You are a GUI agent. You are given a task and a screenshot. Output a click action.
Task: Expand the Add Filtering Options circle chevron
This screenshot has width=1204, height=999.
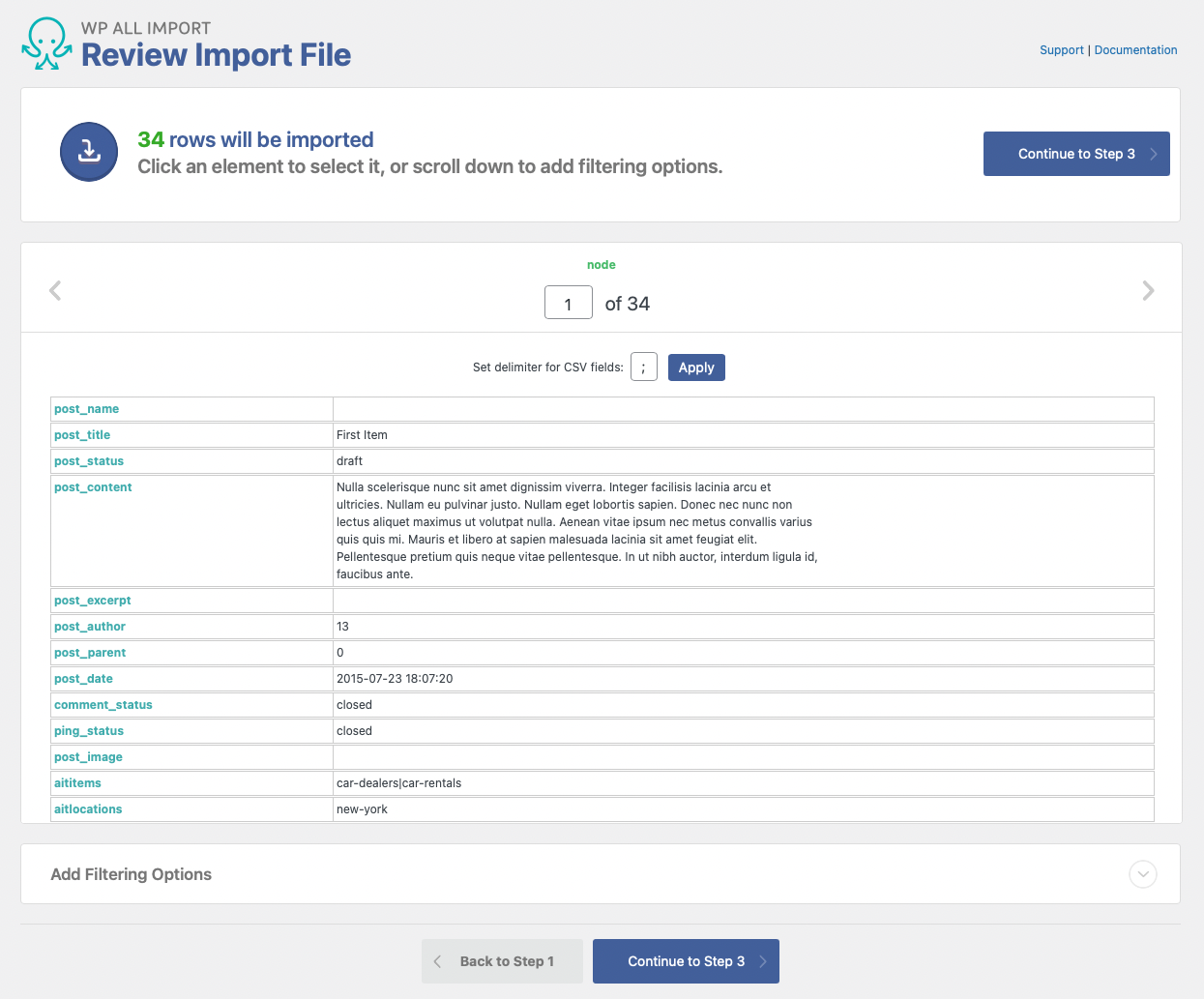pyautogui.click(x=1143, y=874)
